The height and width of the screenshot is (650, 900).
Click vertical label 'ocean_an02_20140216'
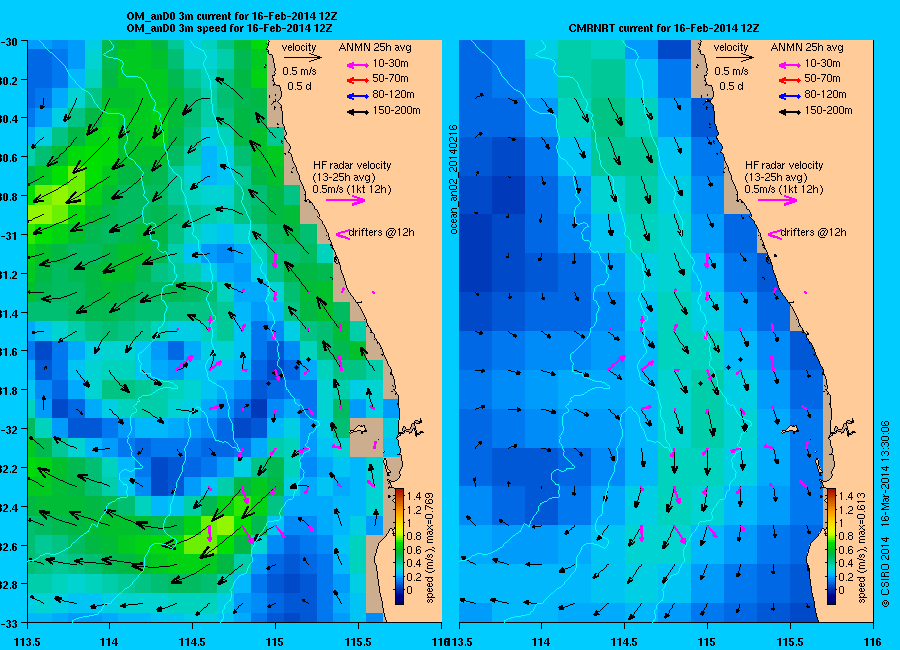(x=453, y=179)
